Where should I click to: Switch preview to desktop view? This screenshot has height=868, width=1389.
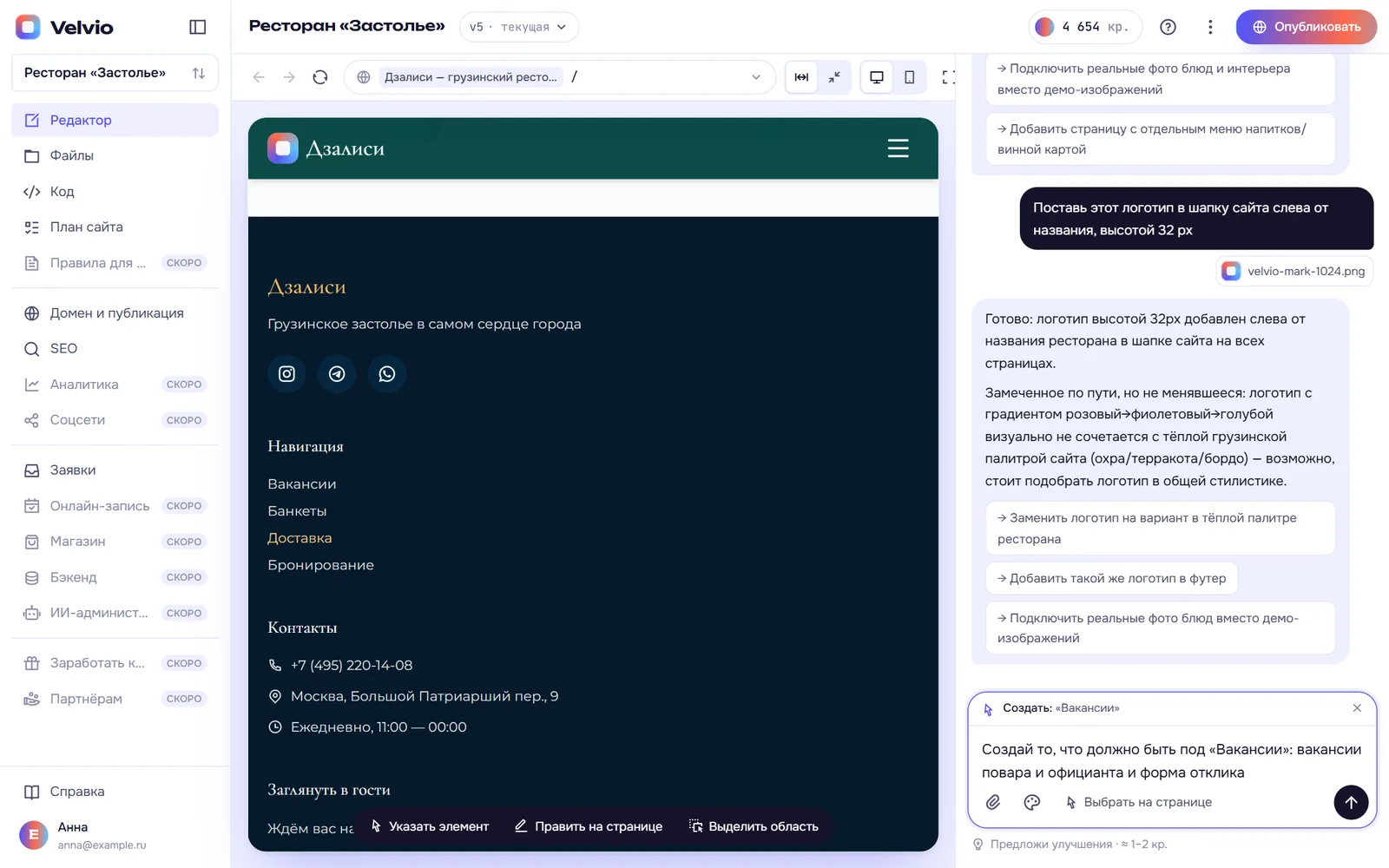pos(877,77)
